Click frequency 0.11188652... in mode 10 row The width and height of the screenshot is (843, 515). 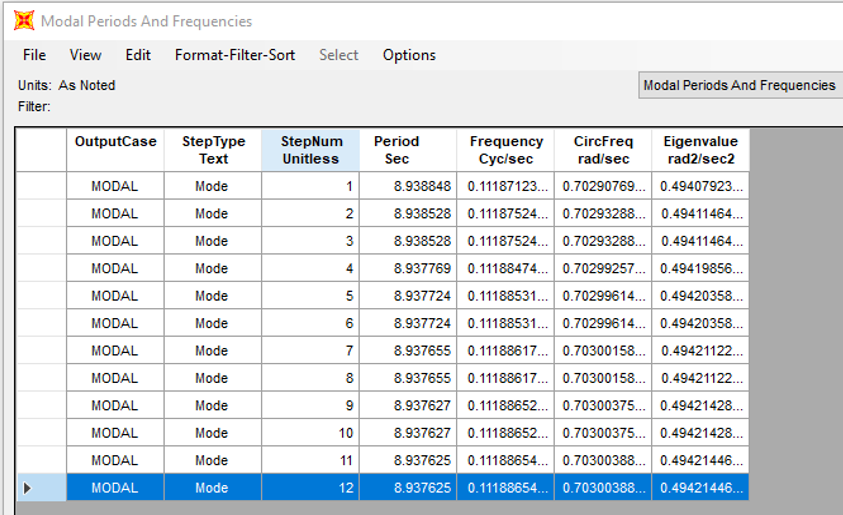pos(505,433)
